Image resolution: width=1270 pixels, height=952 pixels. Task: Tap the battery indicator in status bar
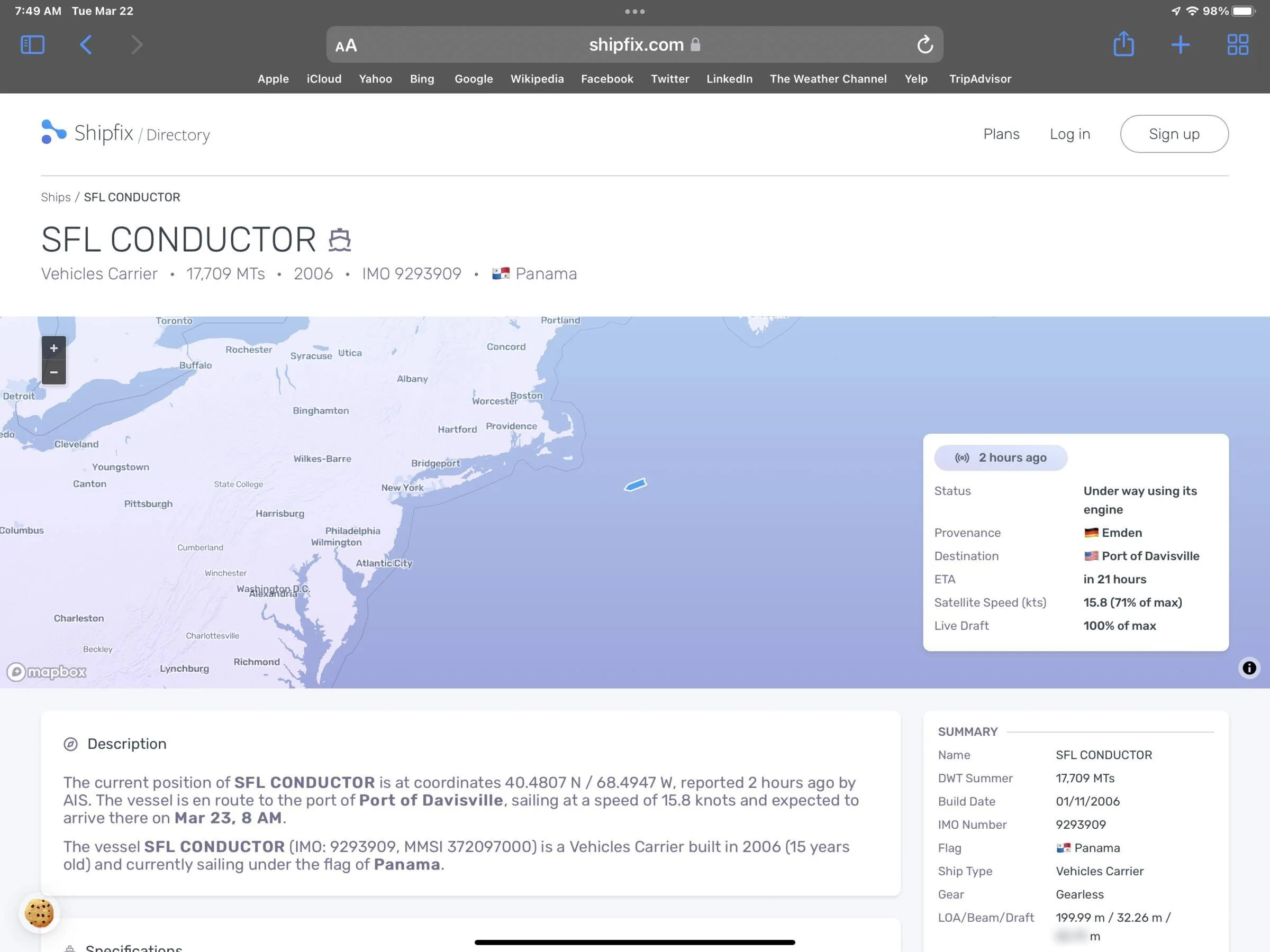(1243, 12)
